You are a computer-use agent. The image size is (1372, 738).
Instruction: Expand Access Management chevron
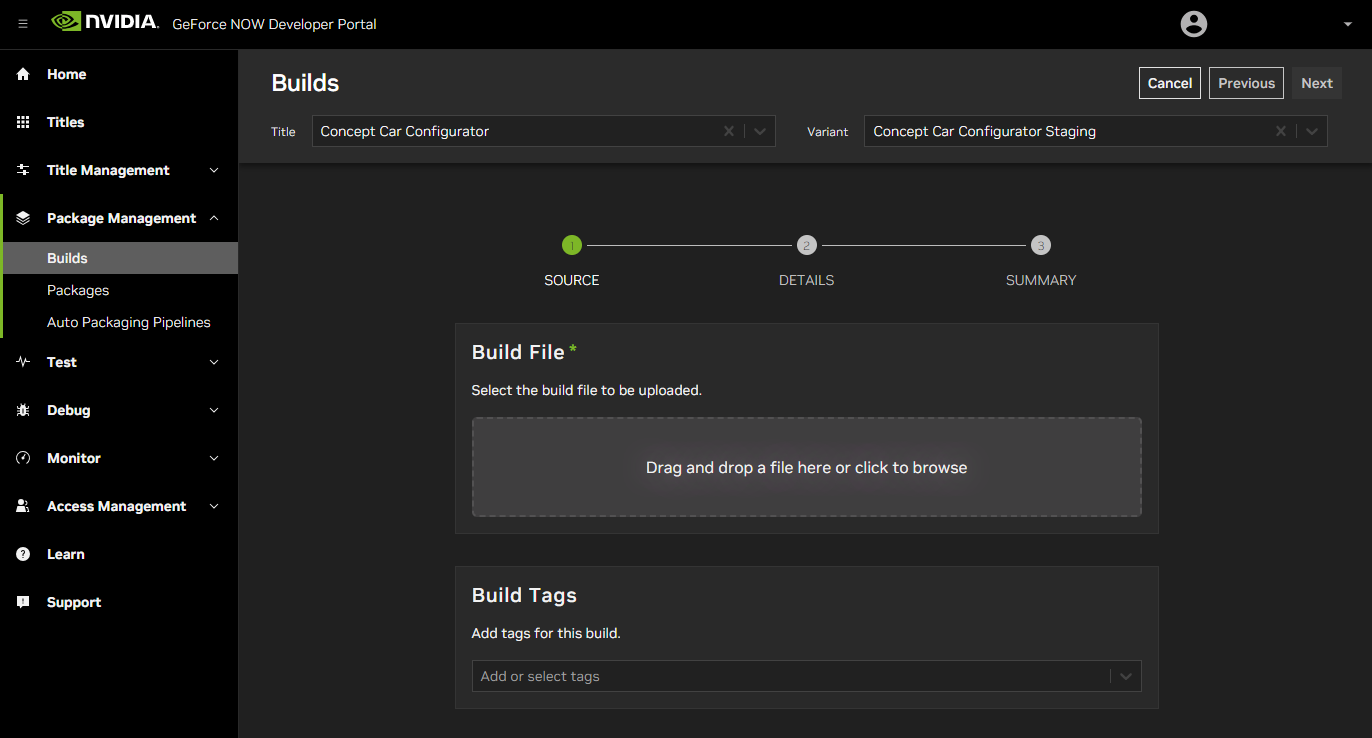(214, 506)
